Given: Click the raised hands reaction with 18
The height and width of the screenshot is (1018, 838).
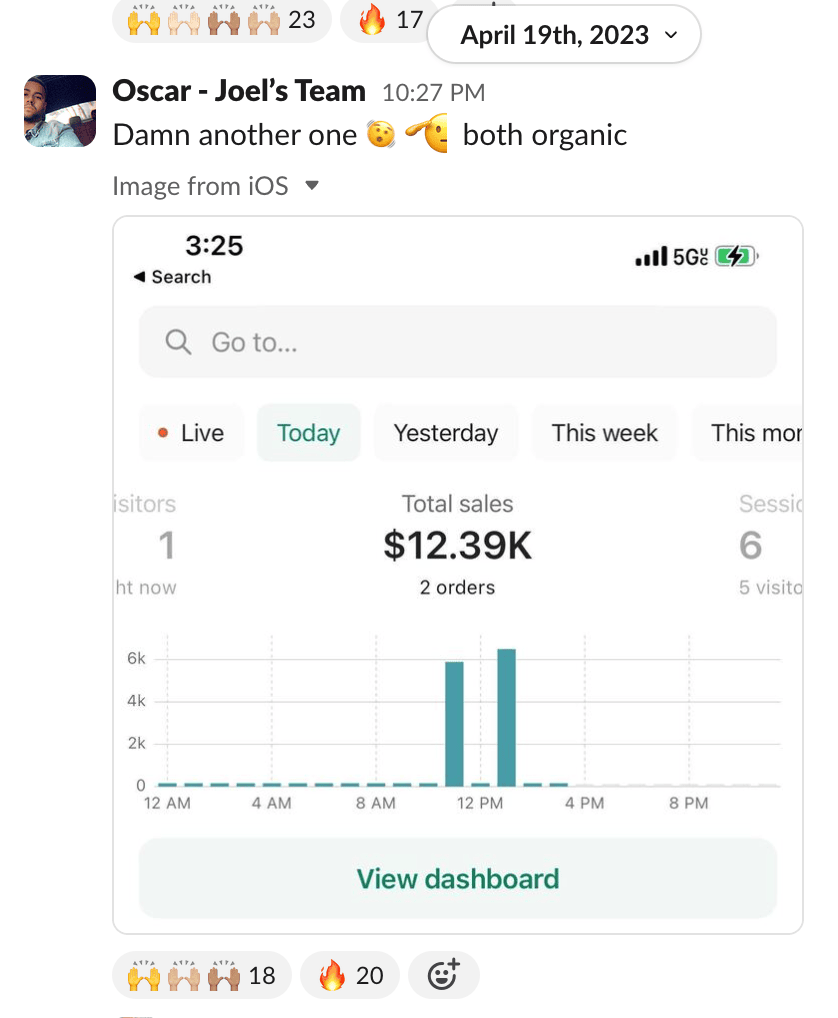Looking at the screenshot, I should (201, 975).
